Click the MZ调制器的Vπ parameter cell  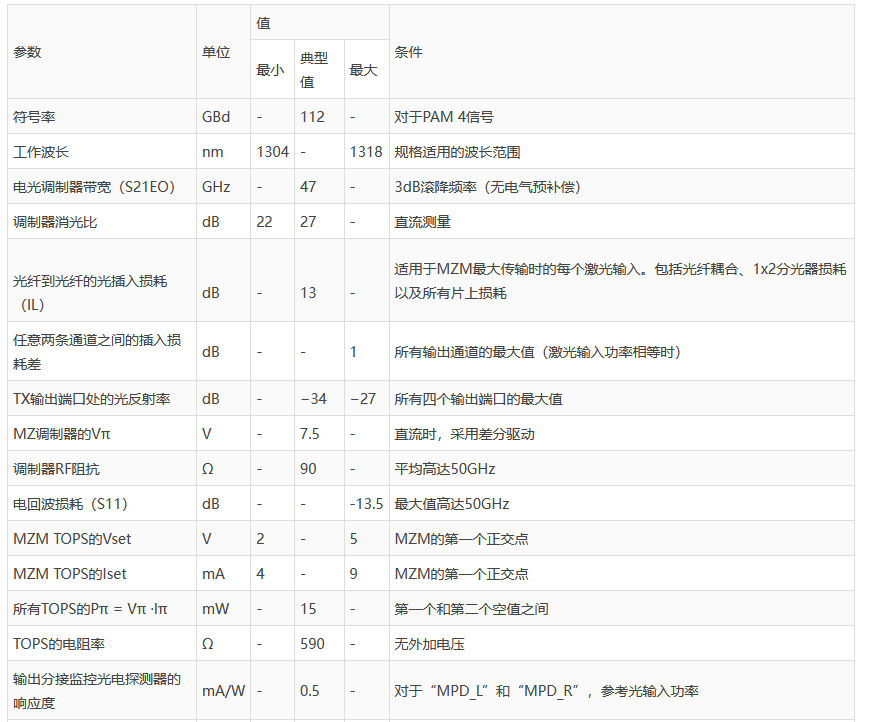point(57,434)
